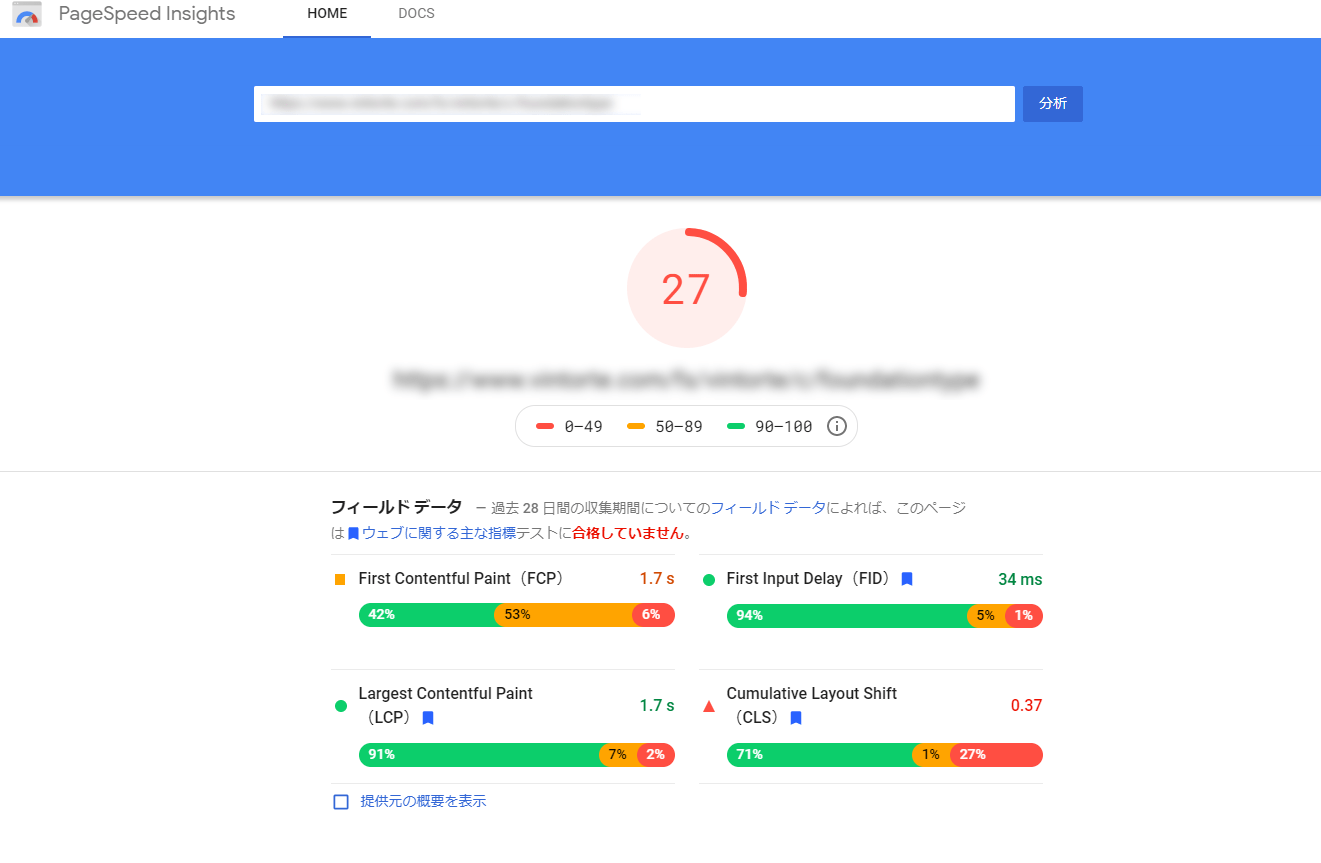Click red triangle CLS status icon
Image resolution: width=1321 pixels, height=863 pixels.
point(709,706)
